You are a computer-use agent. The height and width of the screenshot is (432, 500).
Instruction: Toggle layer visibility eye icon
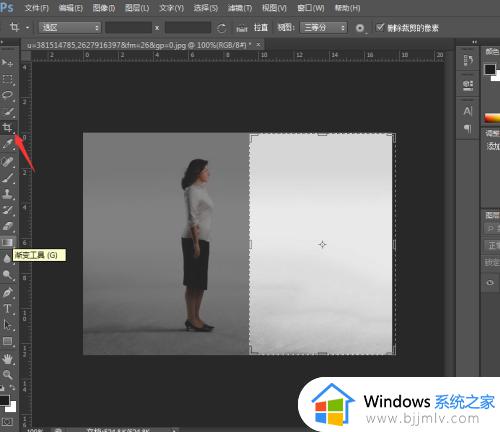click(x=490, y=282)
